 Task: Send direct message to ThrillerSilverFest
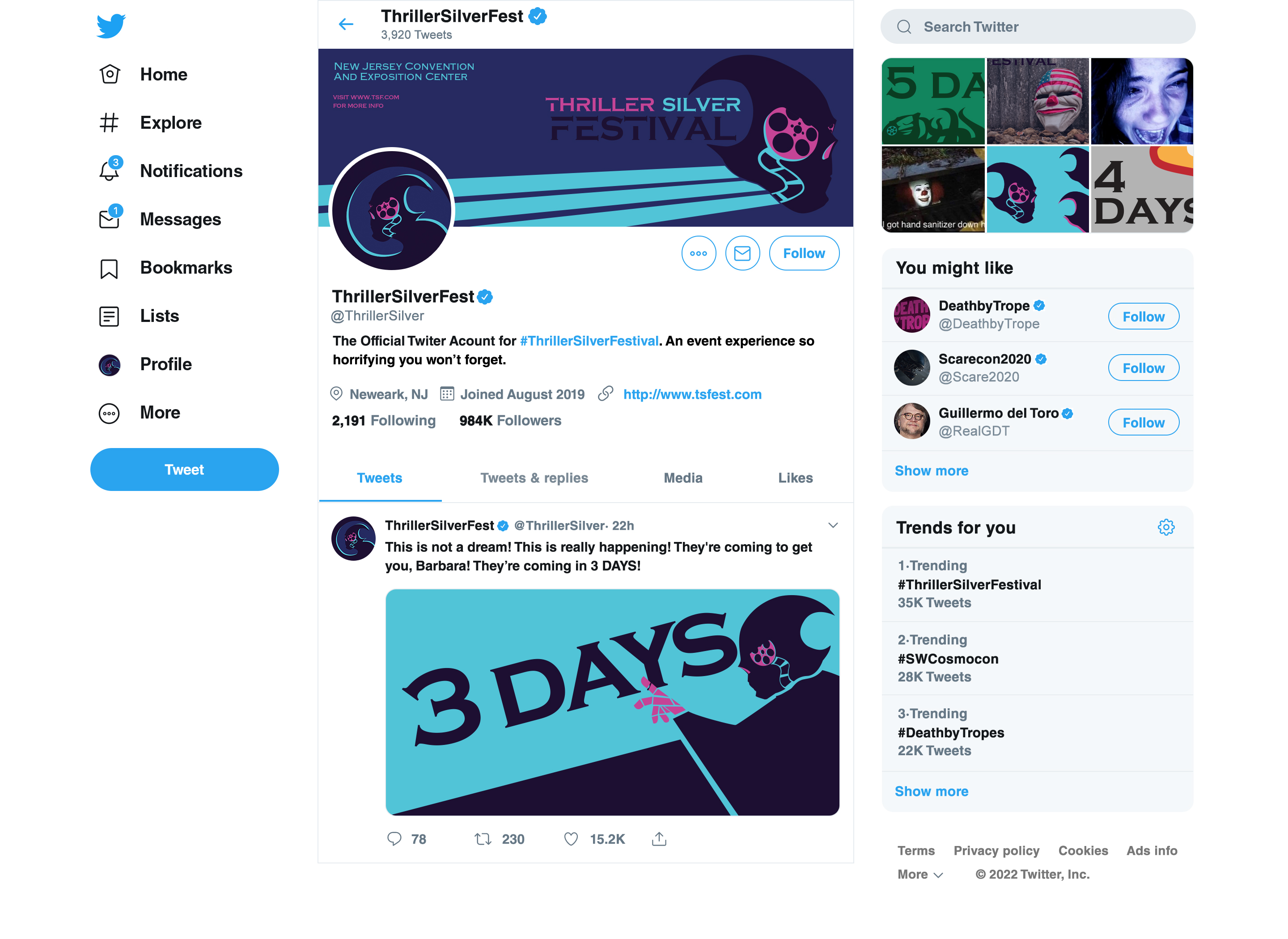[742, 254]
